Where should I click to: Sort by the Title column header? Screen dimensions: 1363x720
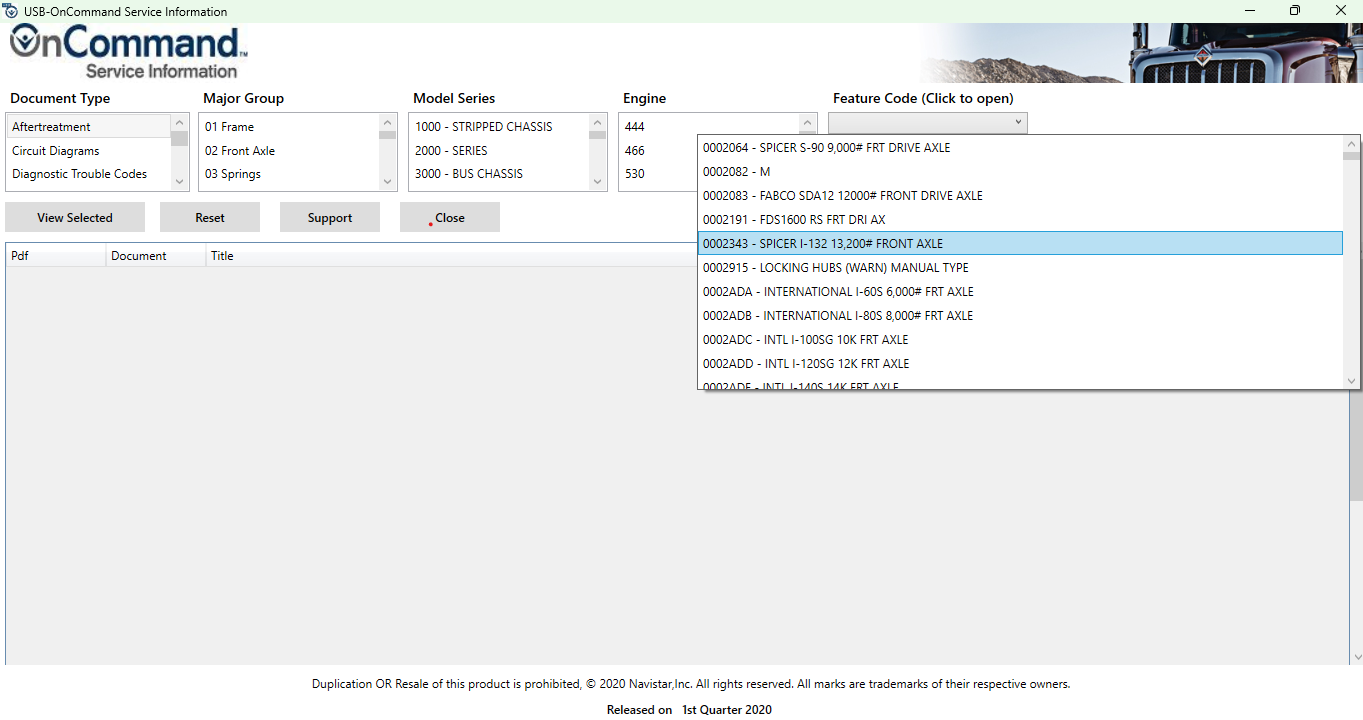[222, 256]
